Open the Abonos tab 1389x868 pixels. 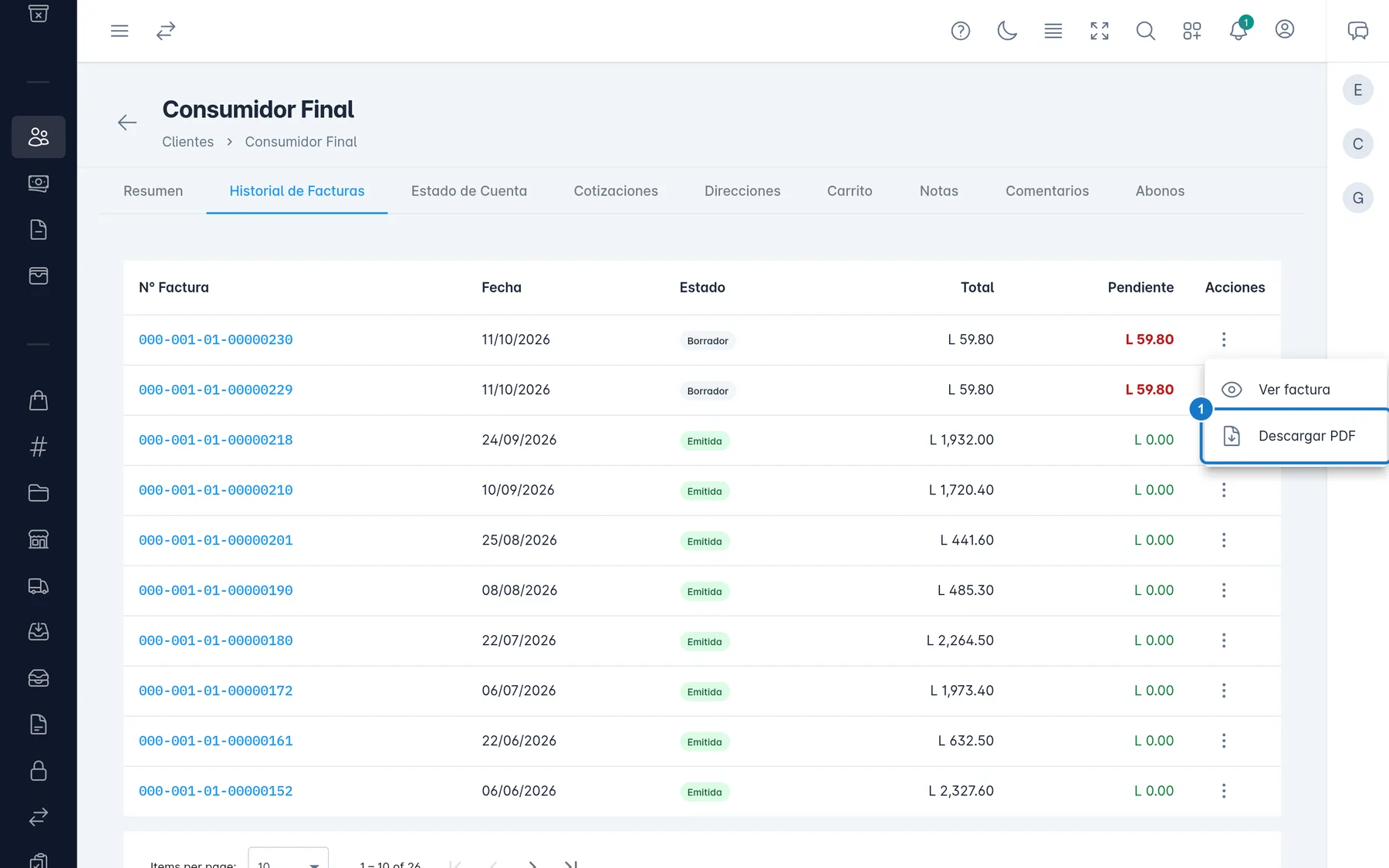click(x=1160, y=191)
